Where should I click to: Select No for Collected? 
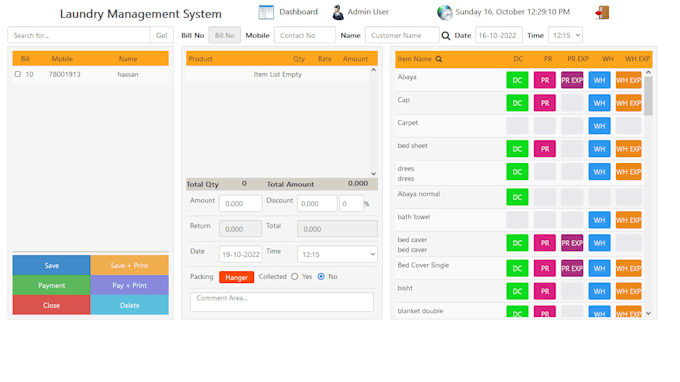click(x=321, y=277)
